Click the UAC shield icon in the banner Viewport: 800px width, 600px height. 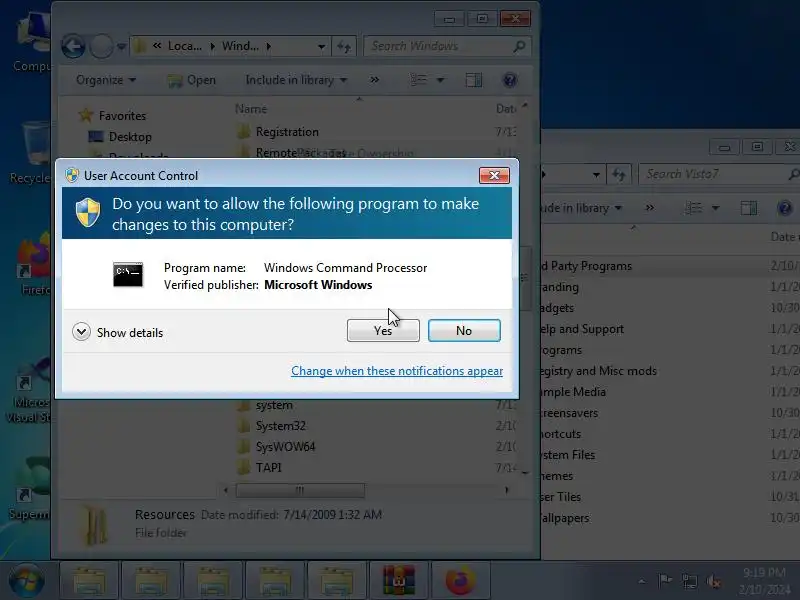(x=88, y=212)
